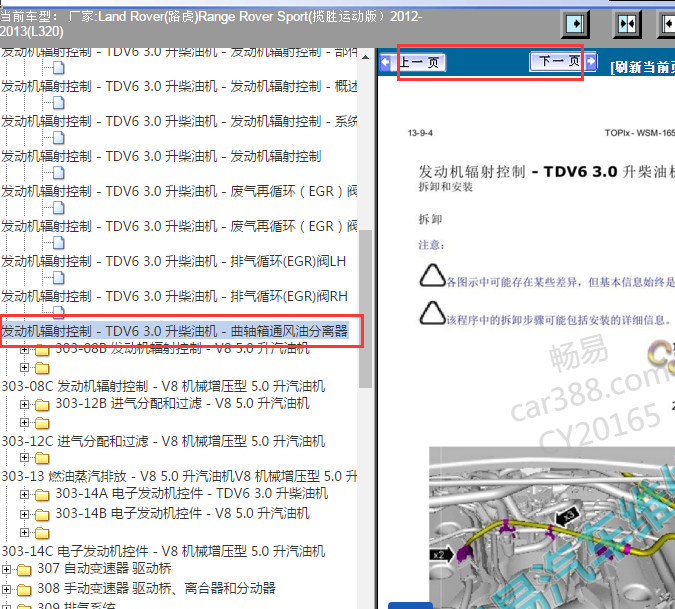Click the folder icon of 303-13 燃油蒸汽排放
The image size is (675, 609).
coord(42,458)
